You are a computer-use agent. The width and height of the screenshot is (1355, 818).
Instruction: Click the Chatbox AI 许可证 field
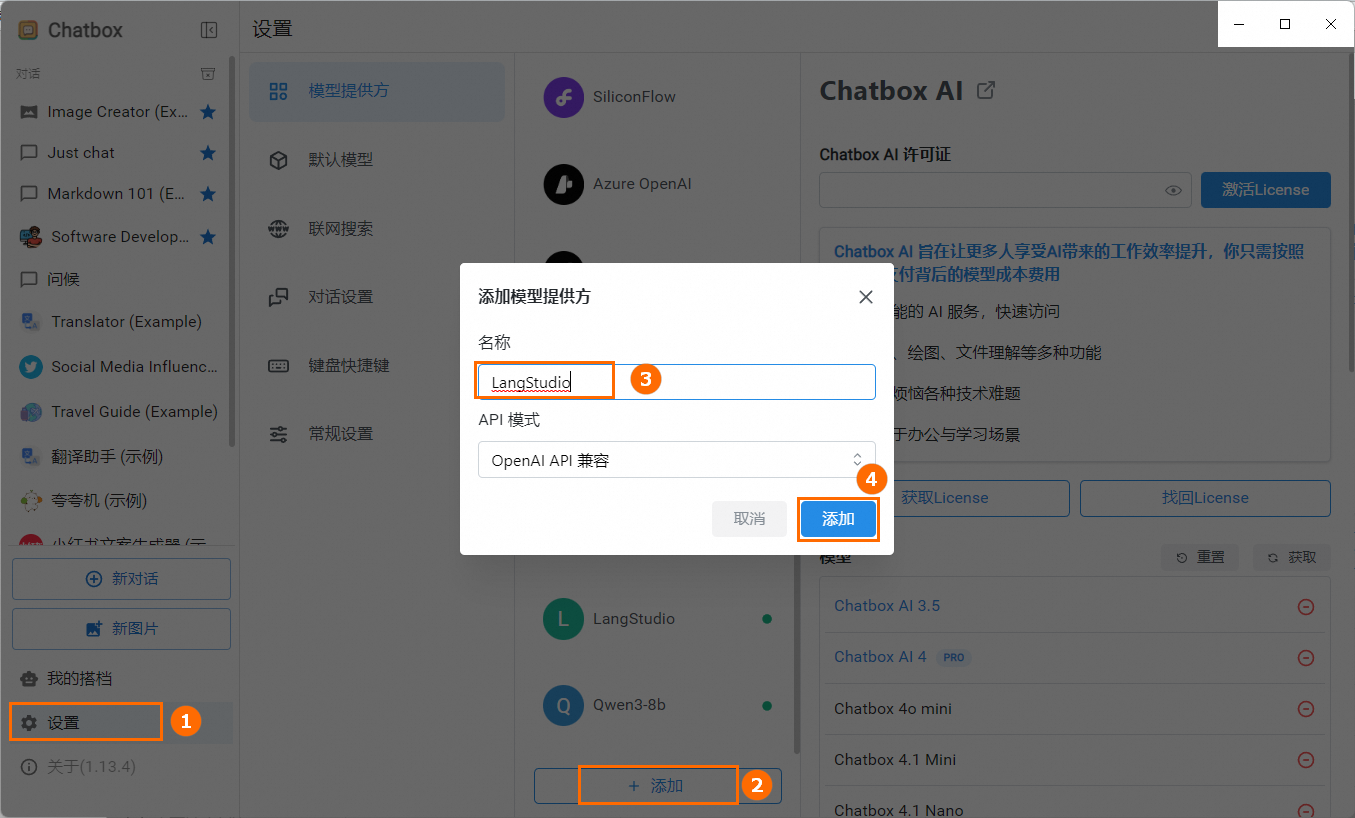pyautogui.click(x=1005, y=190)
